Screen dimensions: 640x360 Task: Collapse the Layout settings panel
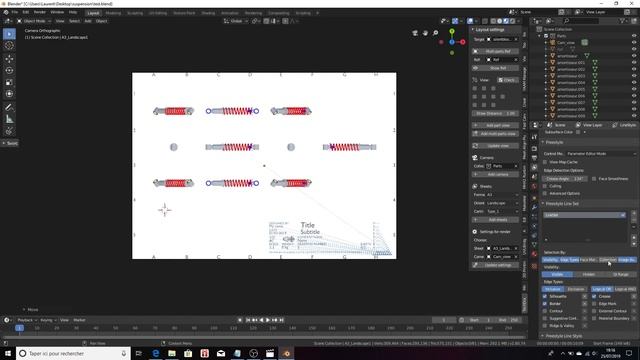tap(490, 30)
